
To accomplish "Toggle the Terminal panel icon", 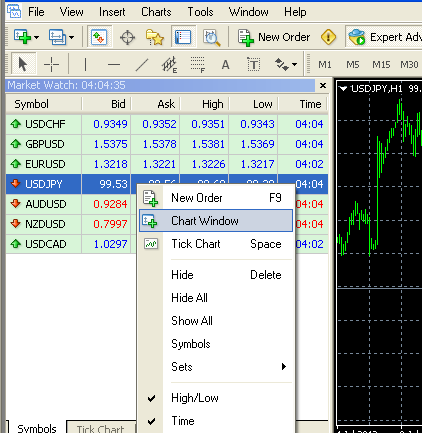I will 183,37.
